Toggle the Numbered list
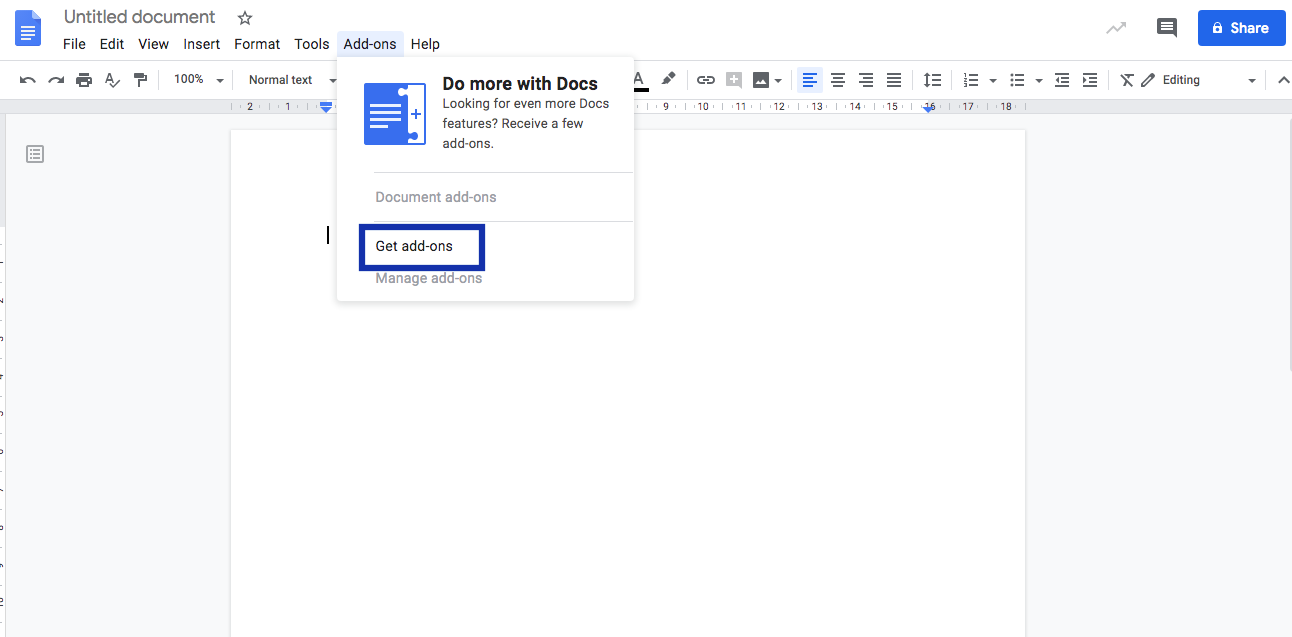 click(x=970, y=80)
